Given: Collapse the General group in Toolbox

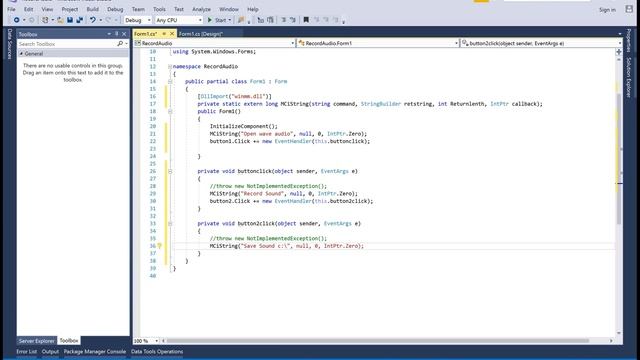Looking at the screenshot, I should pyautogui.click(x=21, y=53).
